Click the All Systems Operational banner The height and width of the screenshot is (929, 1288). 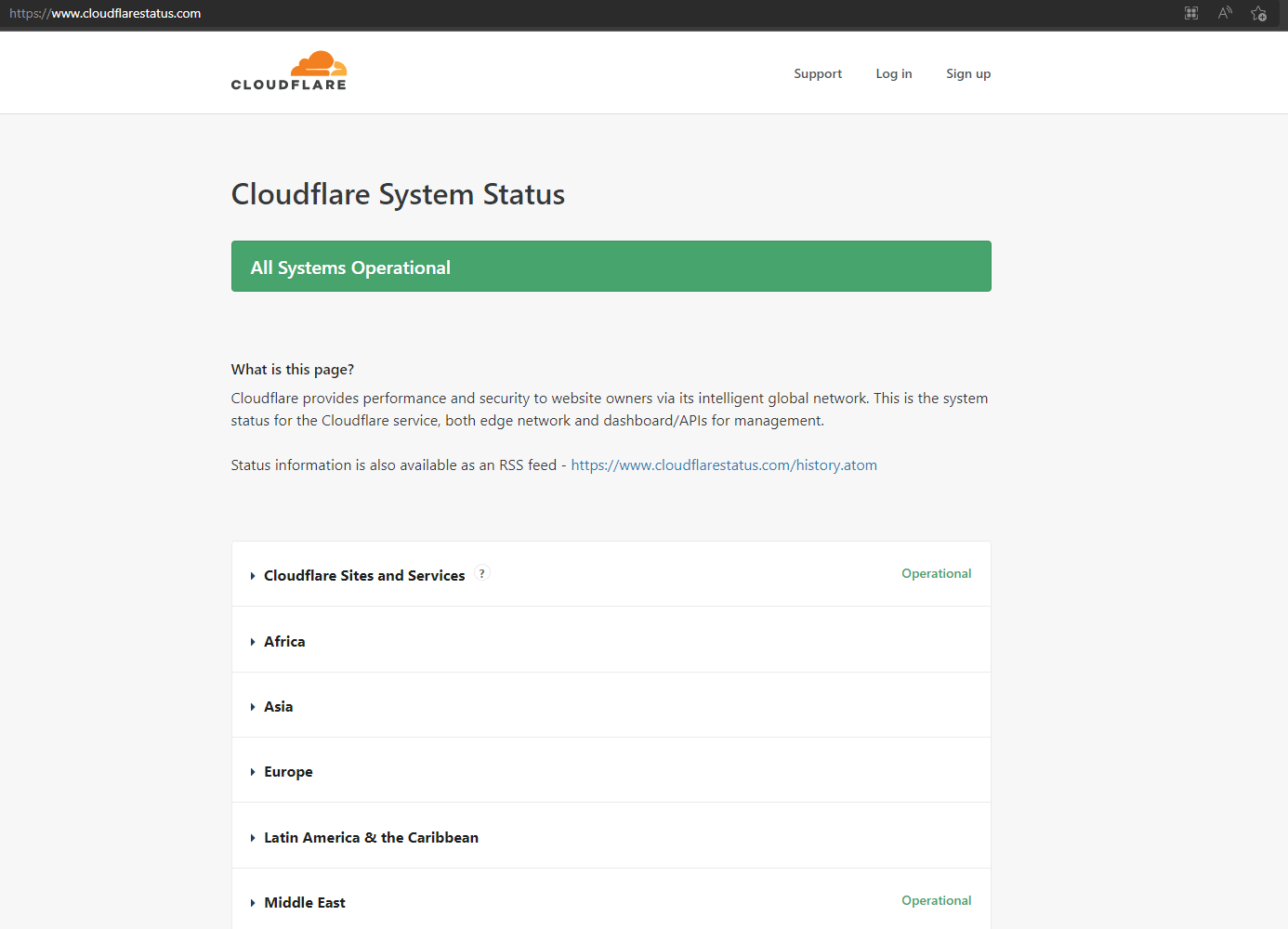tap(611, 267)
